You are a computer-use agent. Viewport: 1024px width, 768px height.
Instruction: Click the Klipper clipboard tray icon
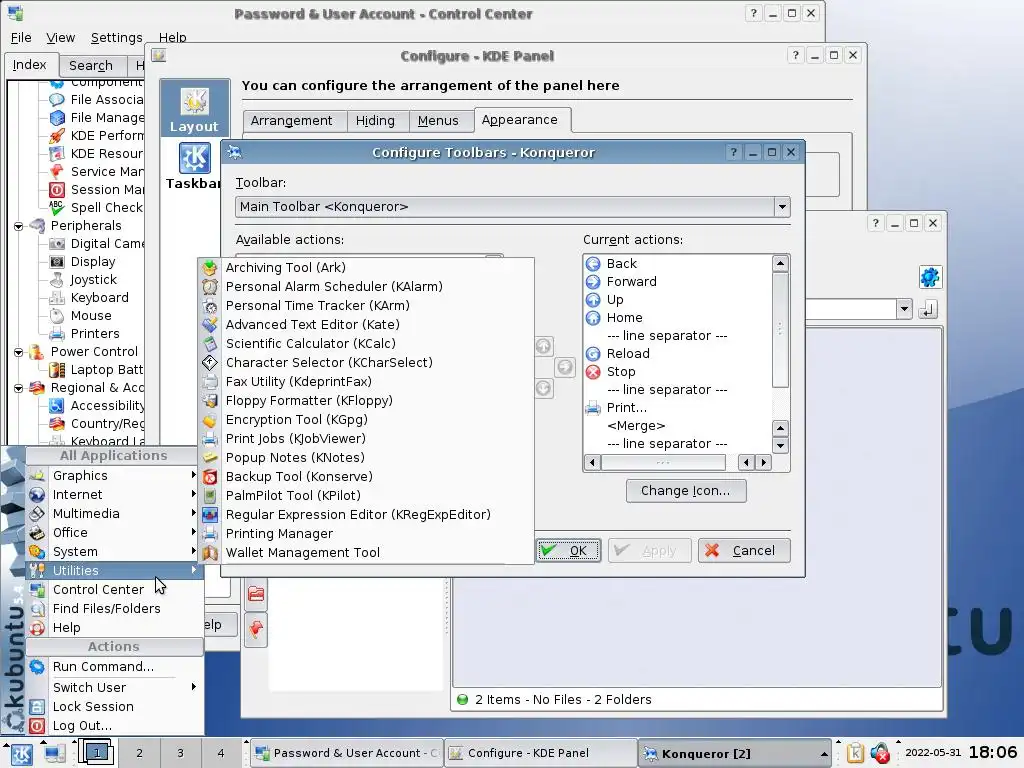click(x=855, y=753)
